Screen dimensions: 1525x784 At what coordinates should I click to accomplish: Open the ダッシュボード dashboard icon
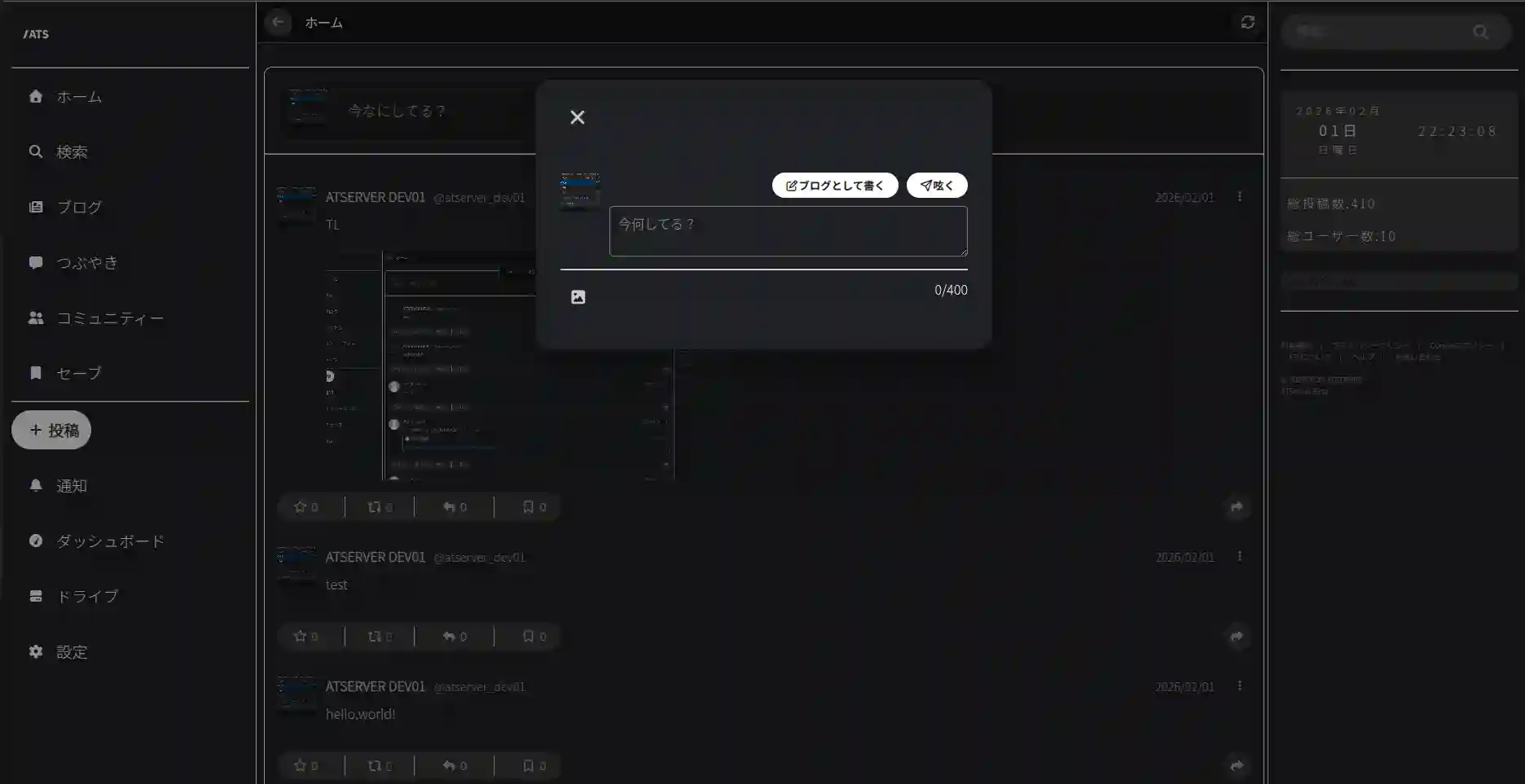pos(36,541)
